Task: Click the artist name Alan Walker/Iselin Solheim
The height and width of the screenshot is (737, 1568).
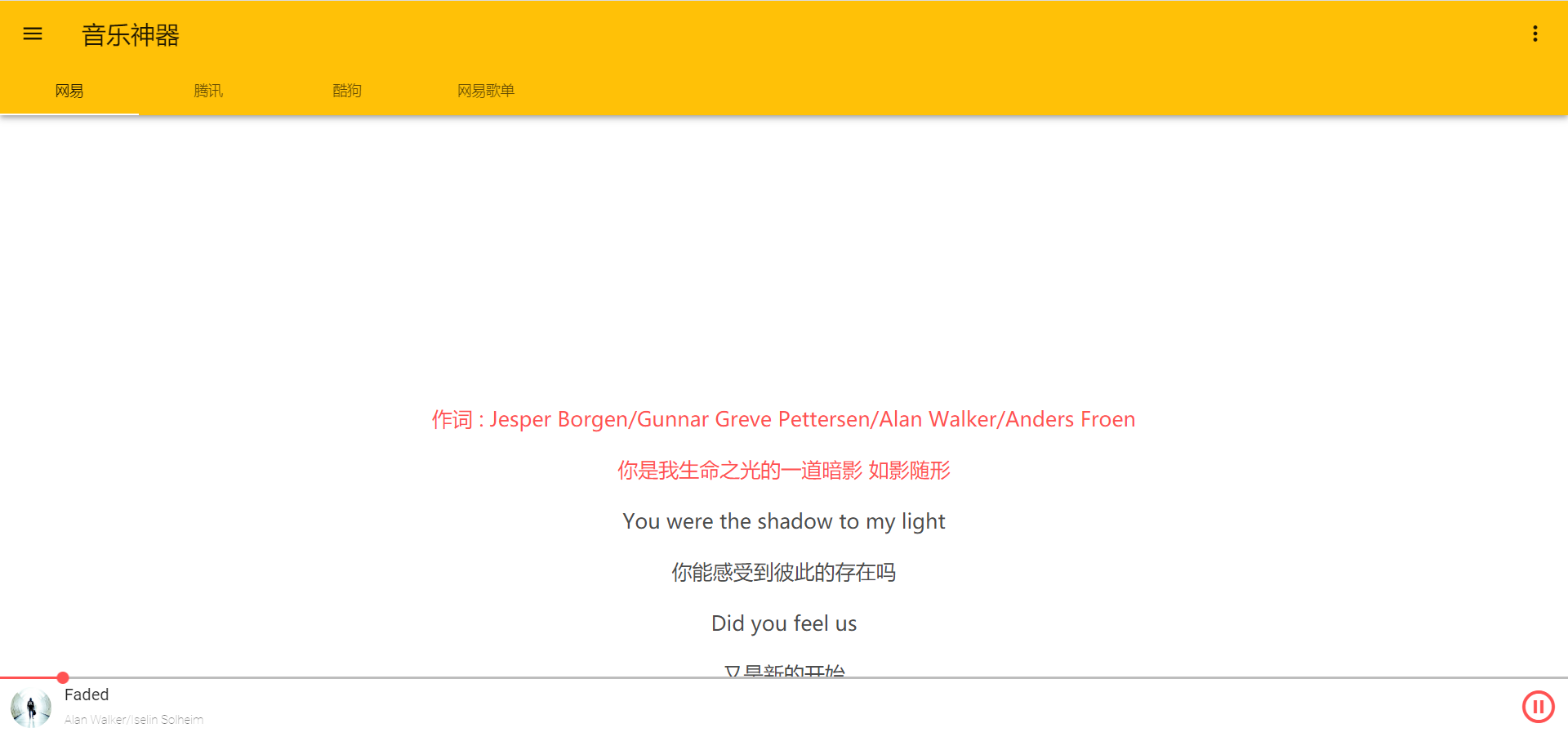Action: click(134, 719)
